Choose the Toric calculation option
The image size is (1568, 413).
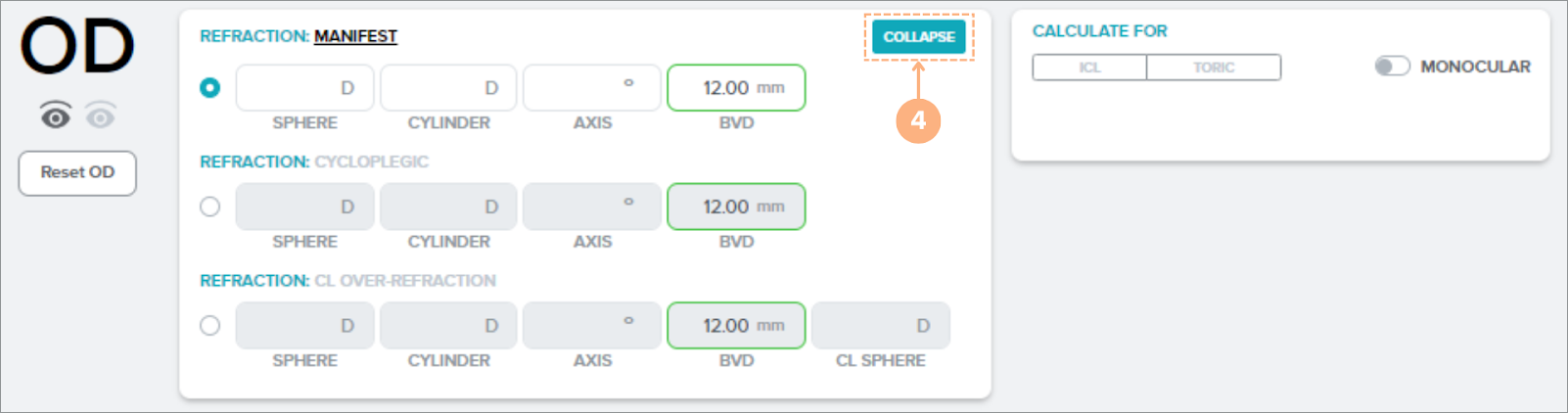point(1214,68)
